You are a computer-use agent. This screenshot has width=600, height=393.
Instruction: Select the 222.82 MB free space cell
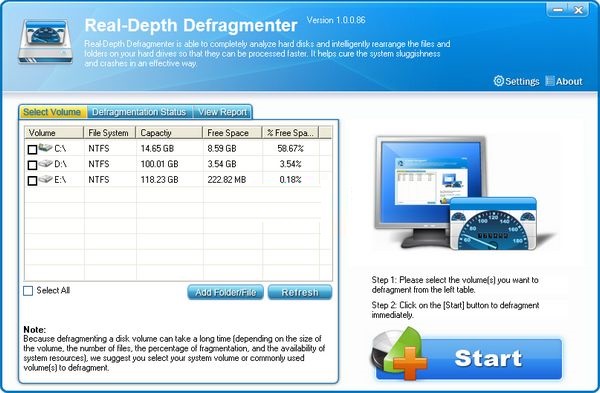coord(227,180)
